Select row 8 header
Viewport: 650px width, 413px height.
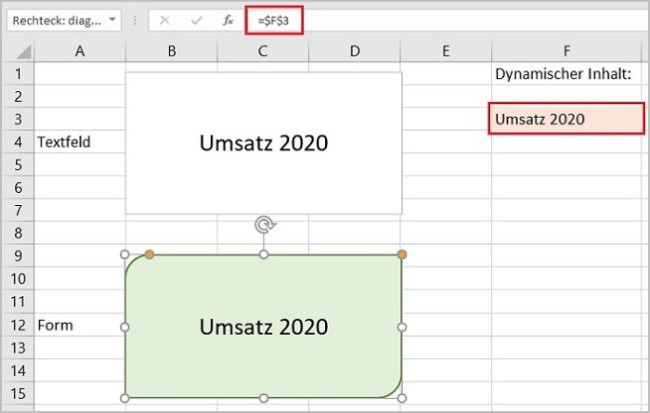(x=18, y=233)
